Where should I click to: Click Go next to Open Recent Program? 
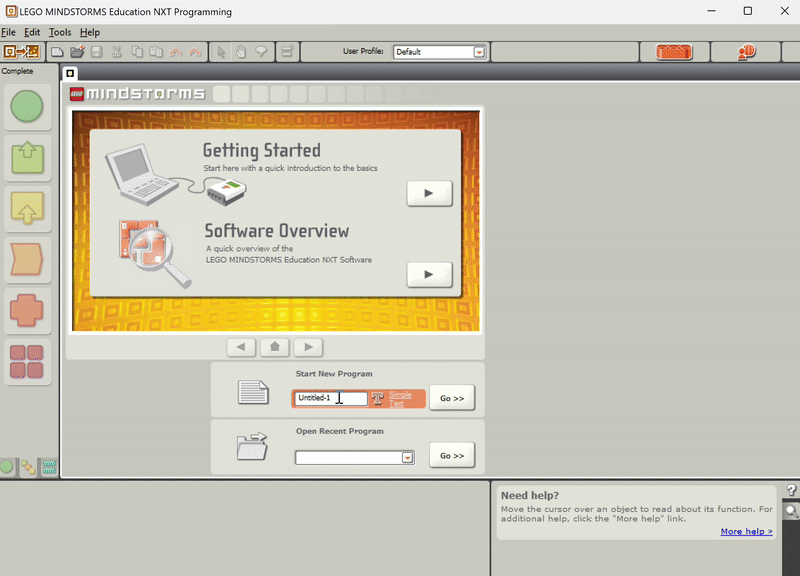point(452,456)
